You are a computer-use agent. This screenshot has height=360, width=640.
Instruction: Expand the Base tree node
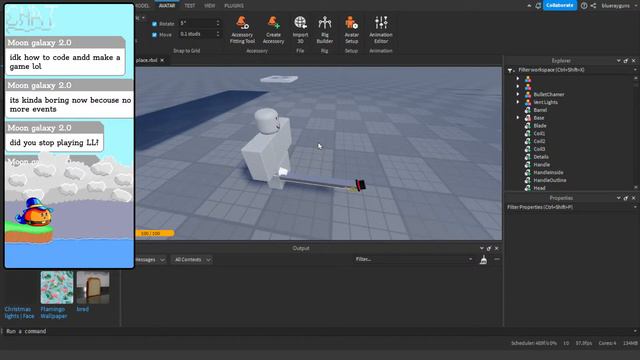point(518,118)
